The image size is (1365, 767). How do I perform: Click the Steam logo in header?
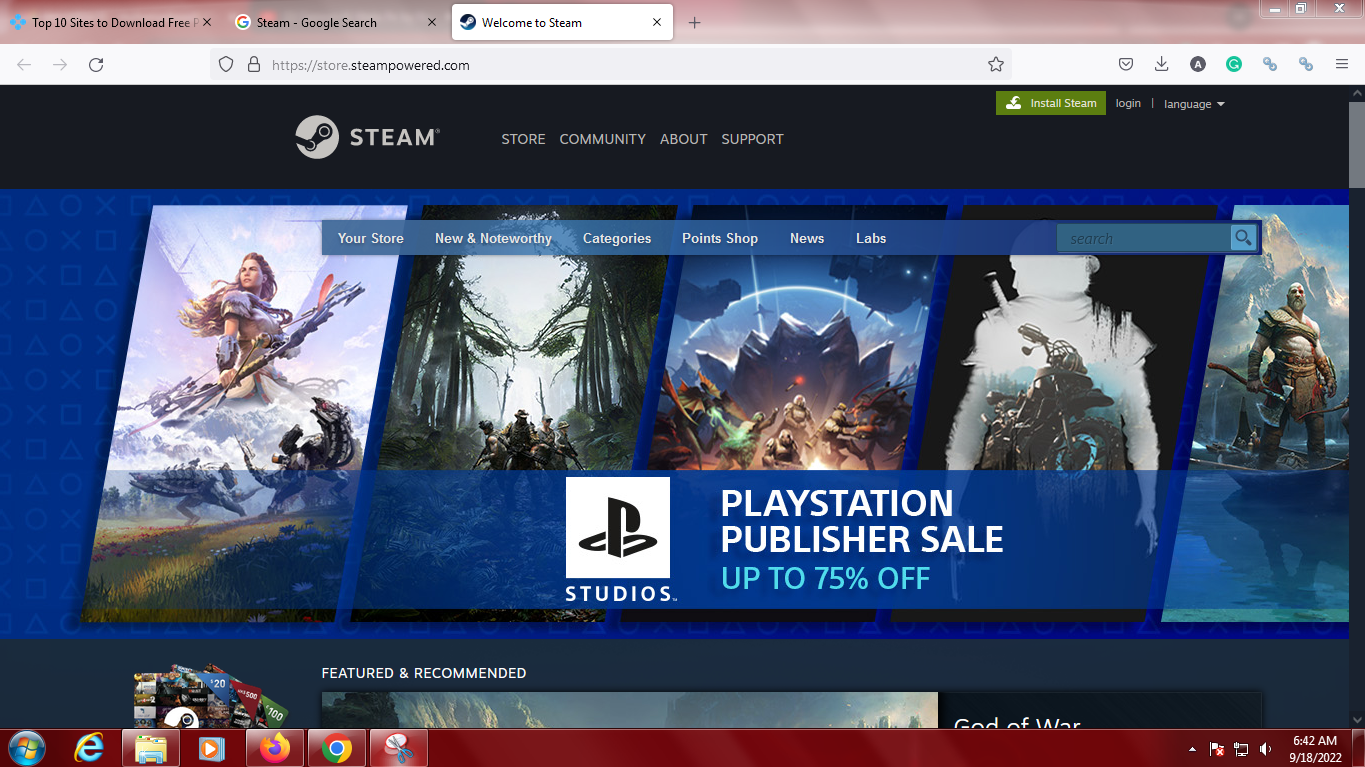(x=367, y=137)
